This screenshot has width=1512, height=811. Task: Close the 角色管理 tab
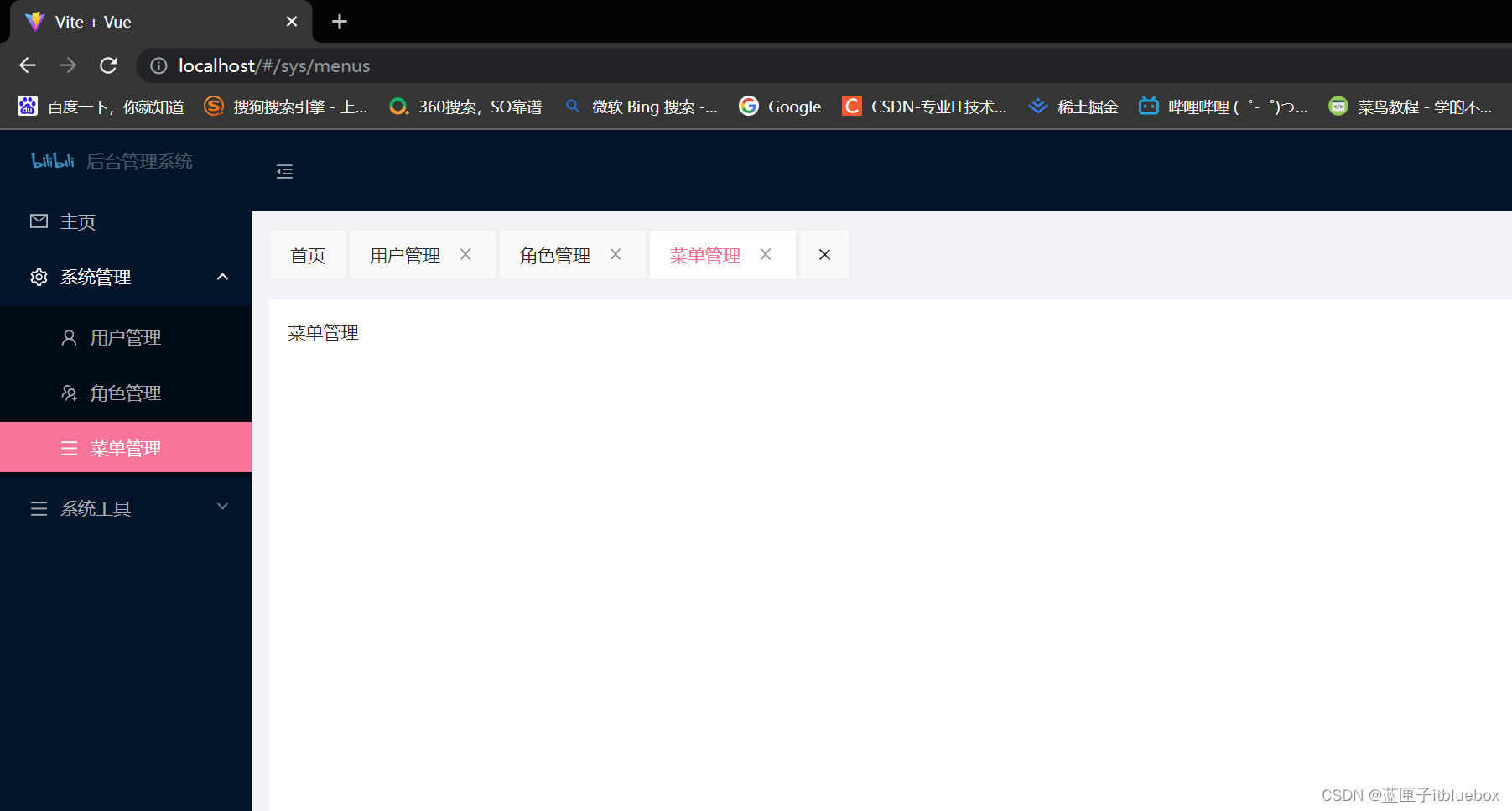click(616, 254)
